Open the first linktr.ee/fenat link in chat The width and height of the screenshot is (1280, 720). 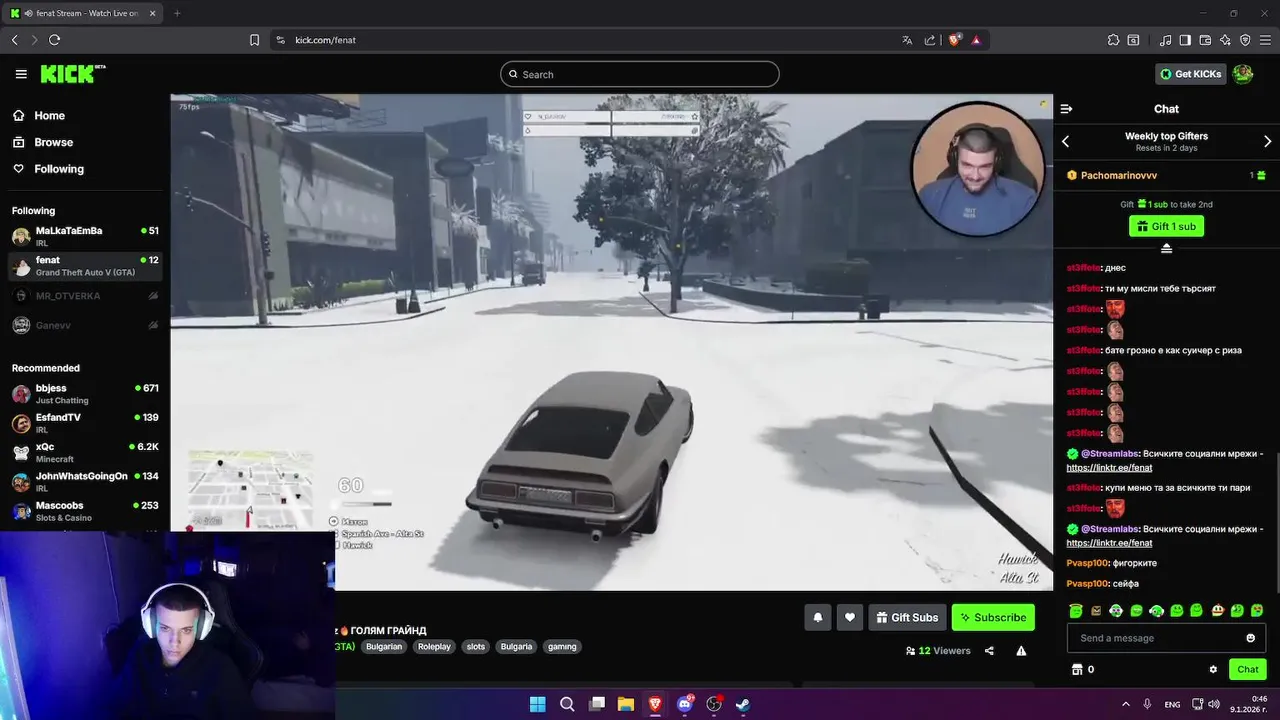point(1109,468)
